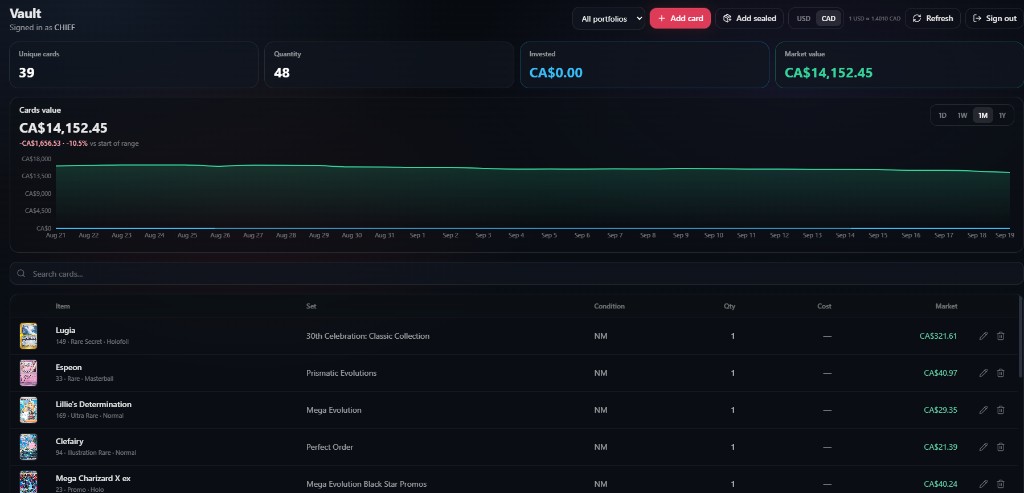Screen dimensions: 1024x493
Task: Switch currency to USD
Action: point(803,18)
